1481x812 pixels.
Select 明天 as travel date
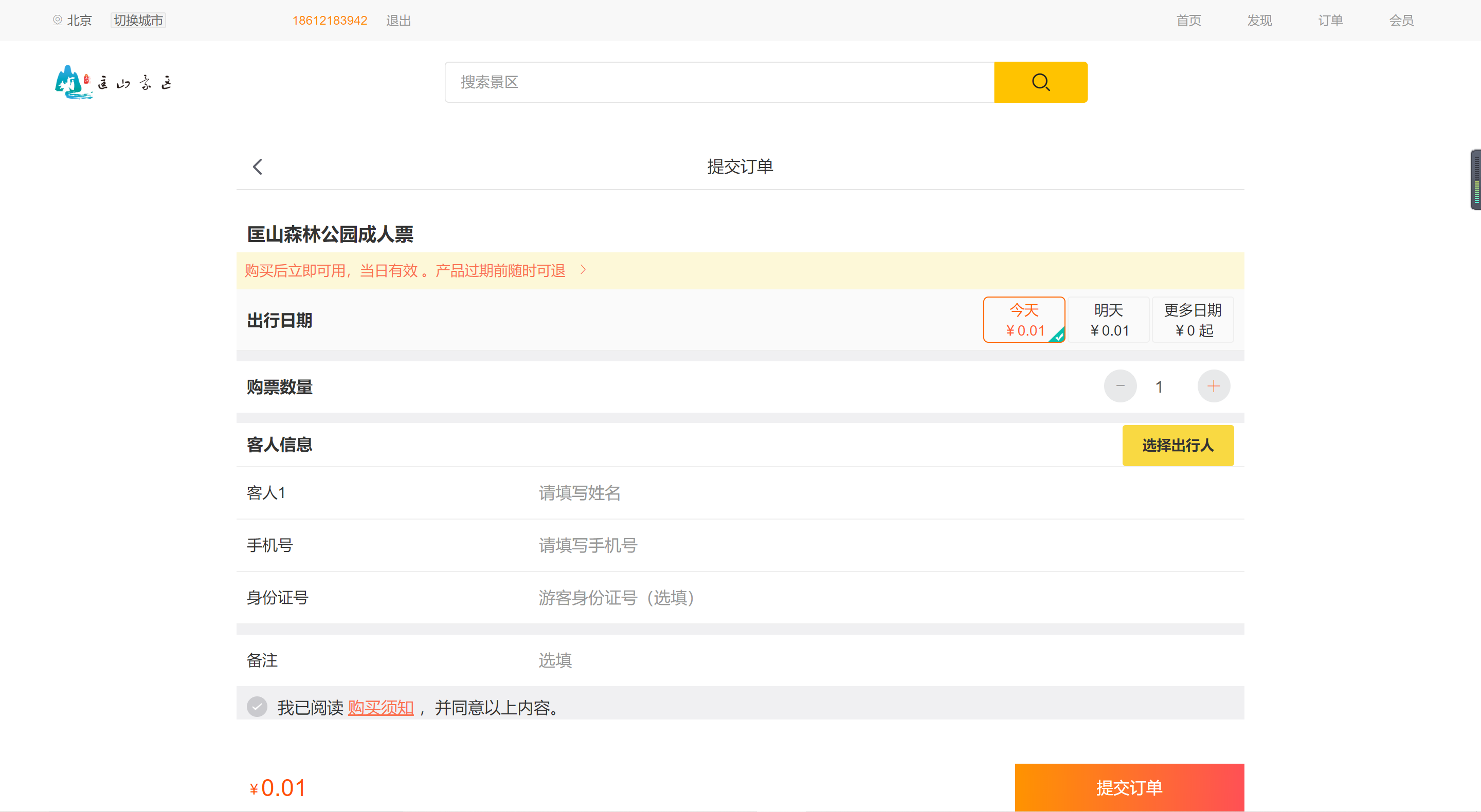click(1109, 320)
